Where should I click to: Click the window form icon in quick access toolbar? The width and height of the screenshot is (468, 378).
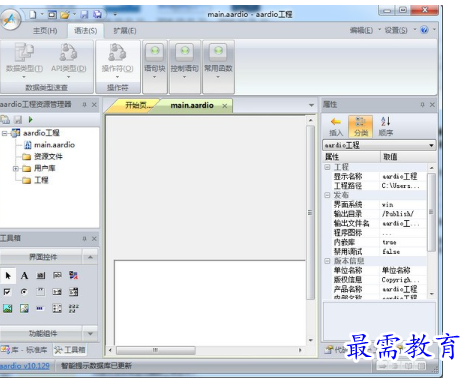pyautogui.click(x=52, y=14)
